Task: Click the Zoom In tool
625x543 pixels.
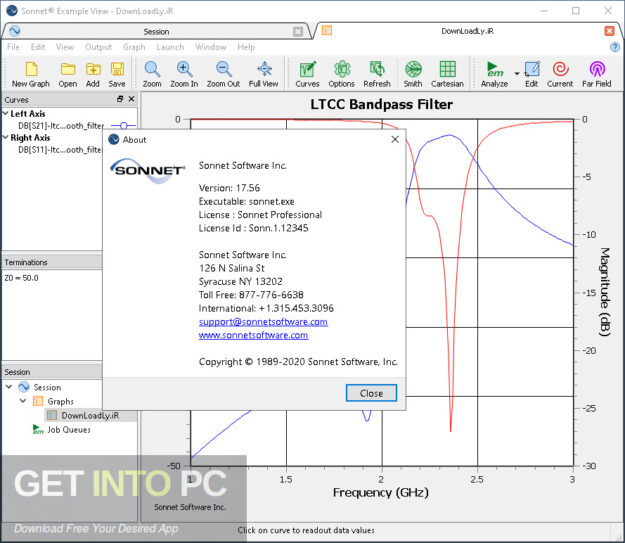Action: pos(184,74)
